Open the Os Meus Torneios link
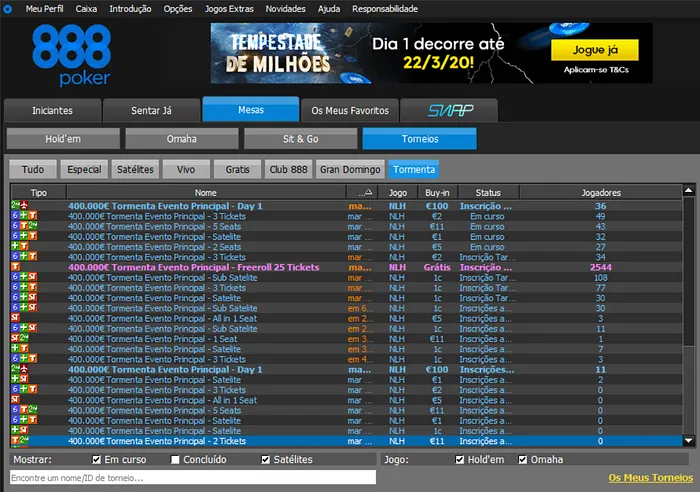The width and height of the screenshot is (700, 492). [650, 478]
